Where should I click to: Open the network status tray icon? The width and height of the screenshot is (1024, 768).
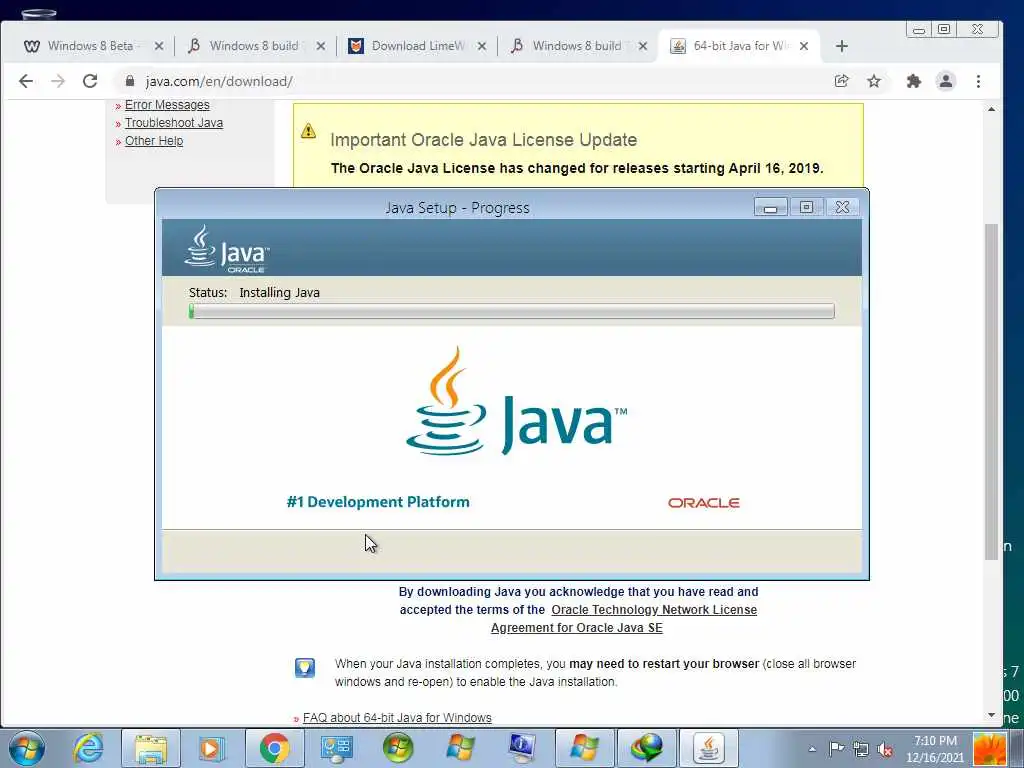tap(861, 749)
